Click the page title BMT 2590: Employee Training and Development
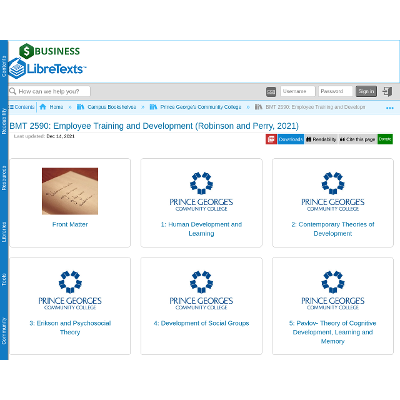Screen dimensions: 400x400 154,126
